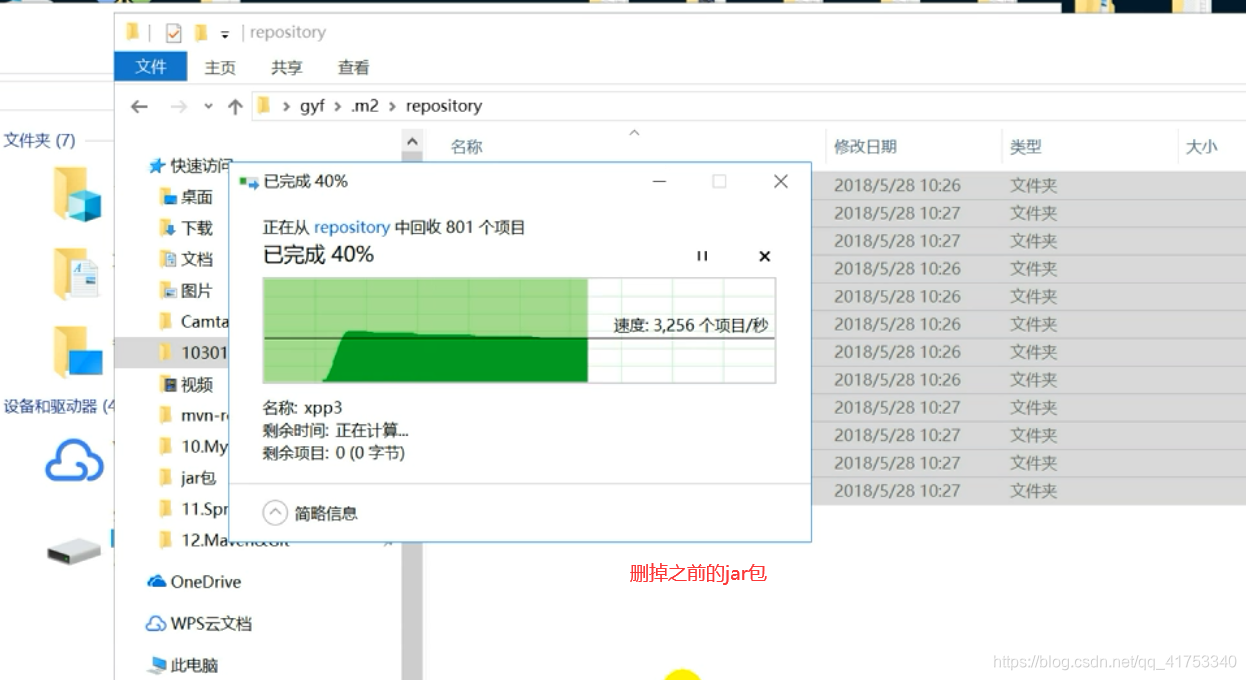Screen dimensions: 1246x680
Task: Open 视频 in the navigation pane
Action: [188, 384]
